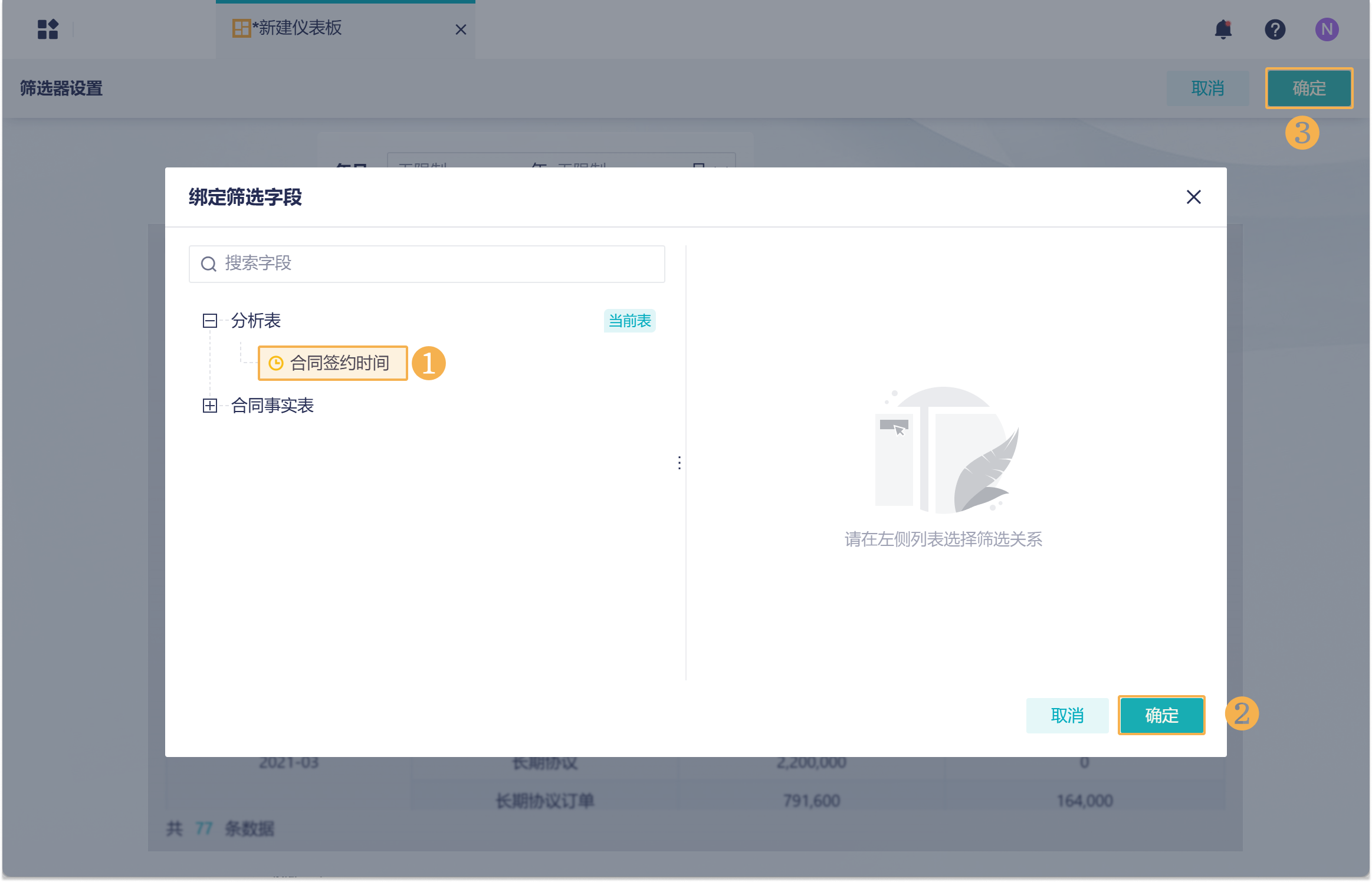Select the 合同签约时间 field
This screenshot has width=1372, height=882.
click(x=339, y=363)
